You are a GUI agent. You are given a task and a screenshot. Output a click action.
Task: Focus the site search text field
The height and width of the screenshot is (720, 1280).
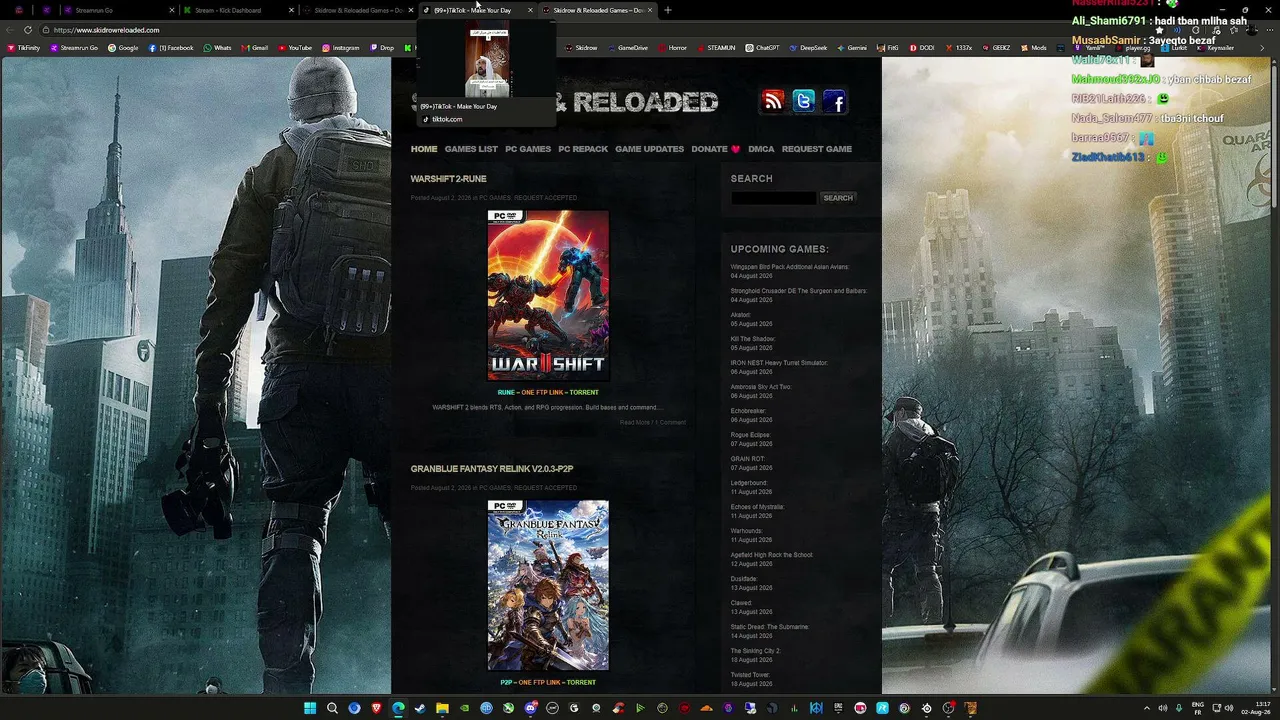[x=774, y=198]
